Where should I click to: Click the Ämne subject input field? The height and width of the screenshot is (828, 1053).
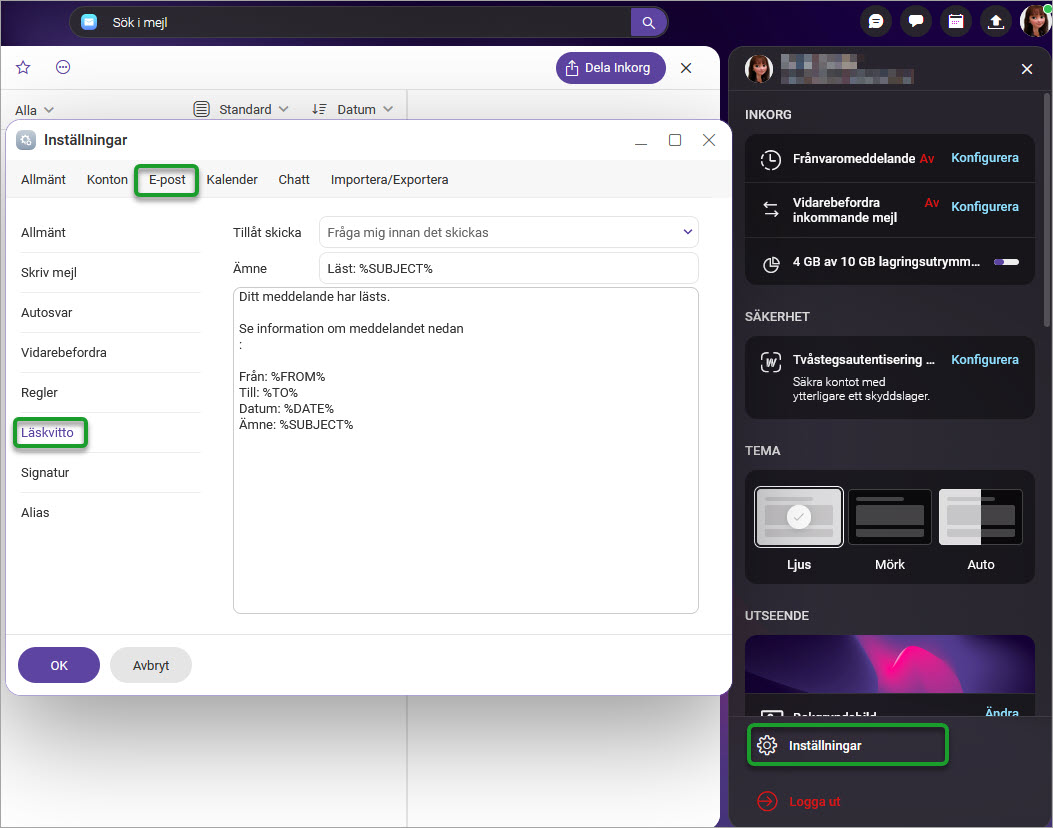click(x=508, y=268)
